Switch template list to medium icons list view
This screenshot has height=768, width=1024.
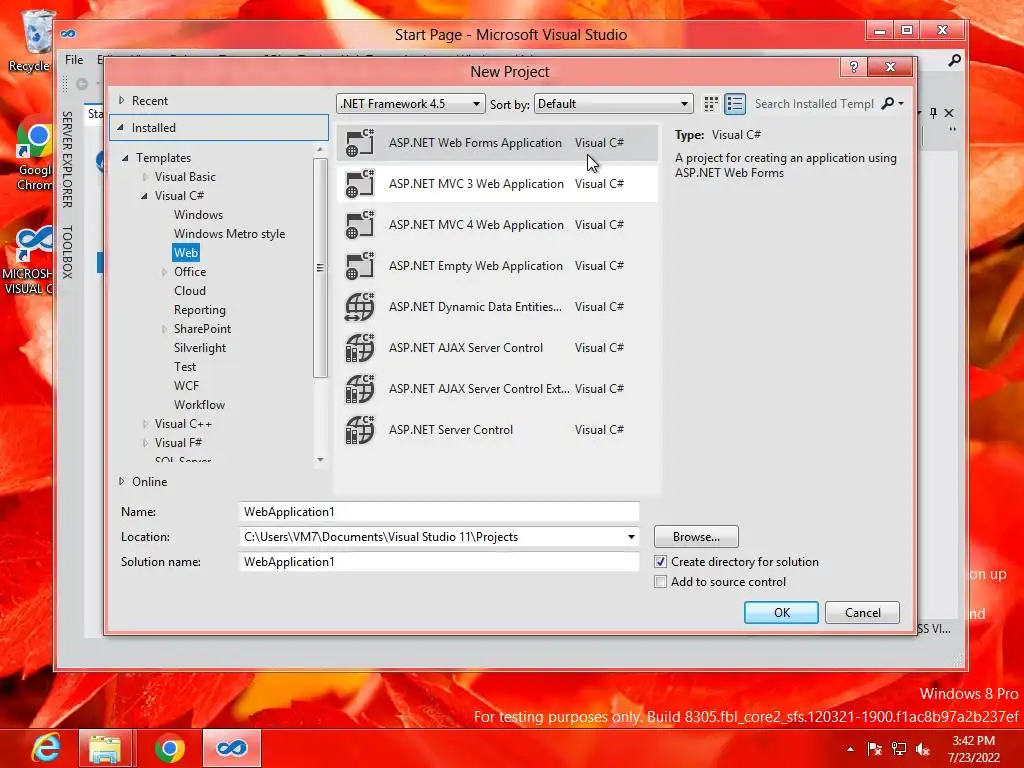click(735, 104)
